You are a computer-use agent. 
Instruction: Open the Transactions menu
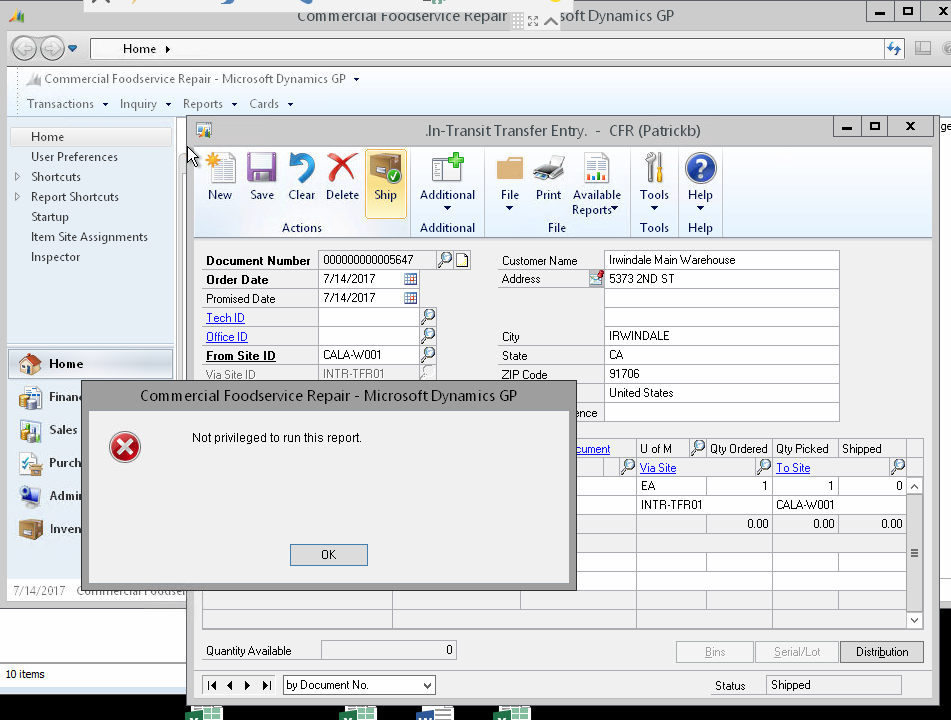(x=67, y=104)
